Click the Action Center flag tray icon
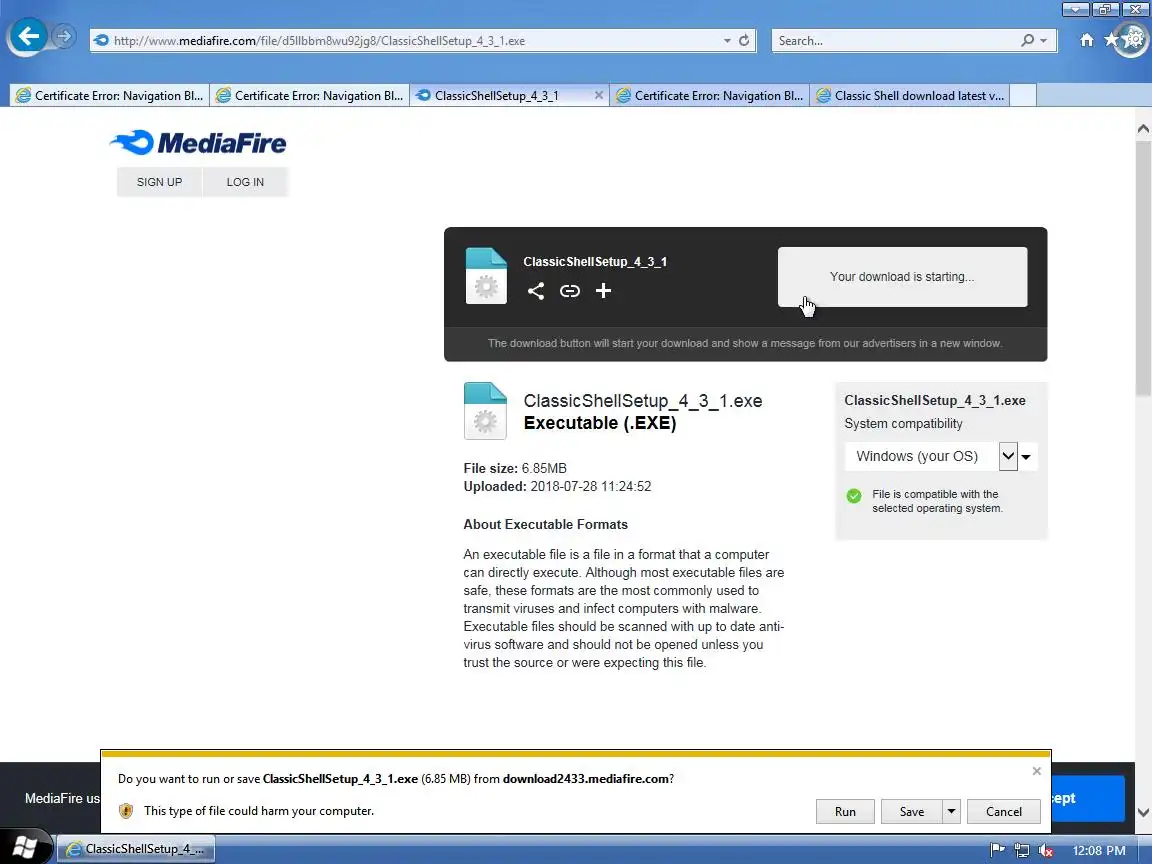The image size is (1152, 864). click(997, 850)
